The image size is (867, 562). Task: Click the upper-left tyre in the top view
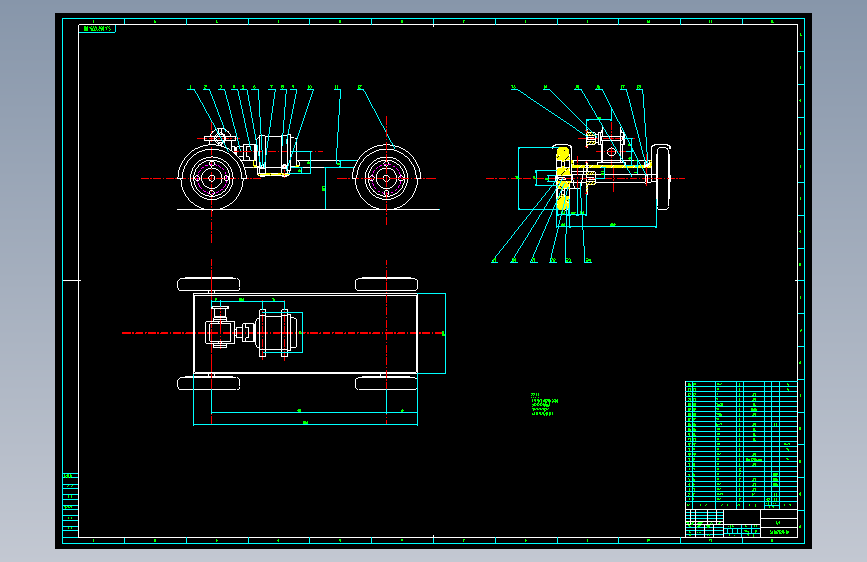click(x=208, y=284)
